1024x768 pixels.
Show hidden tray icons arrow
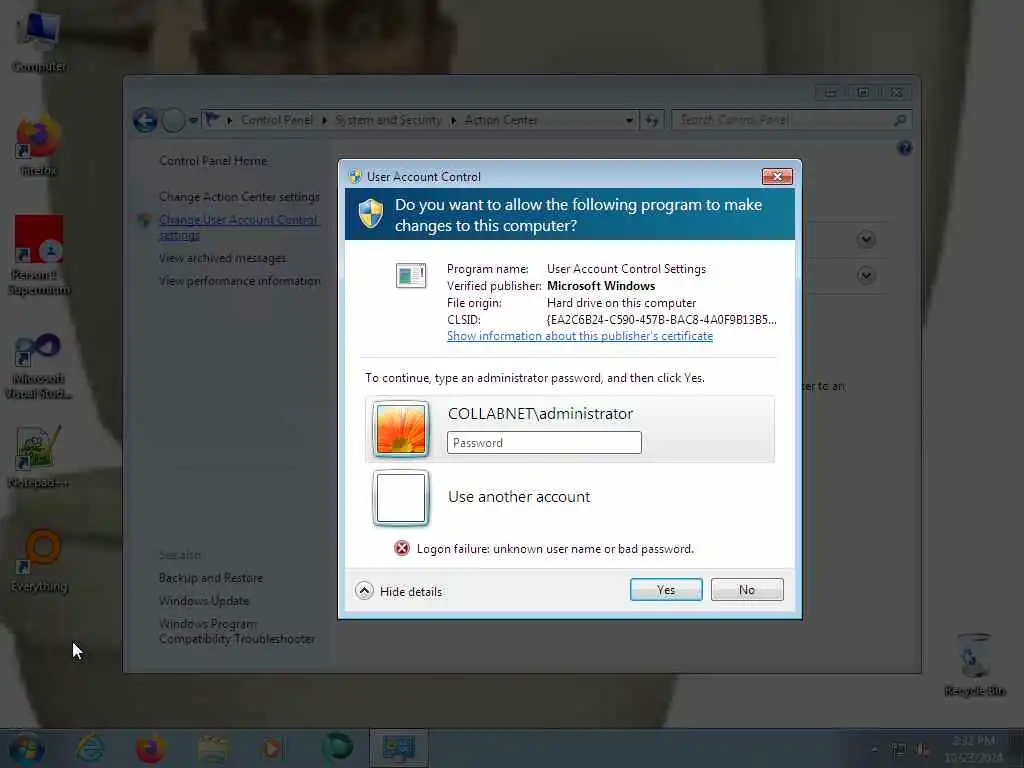point(874,750)
